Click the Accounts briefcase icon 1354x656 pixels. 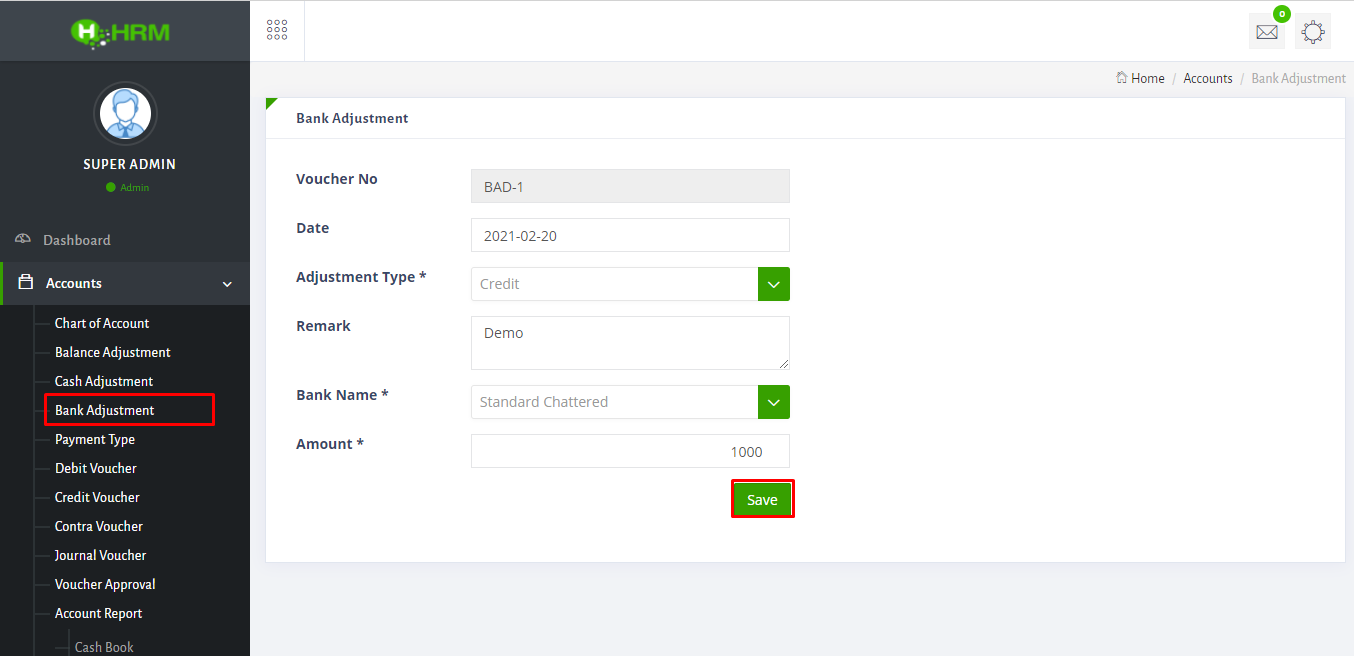(x=26, y=283)
